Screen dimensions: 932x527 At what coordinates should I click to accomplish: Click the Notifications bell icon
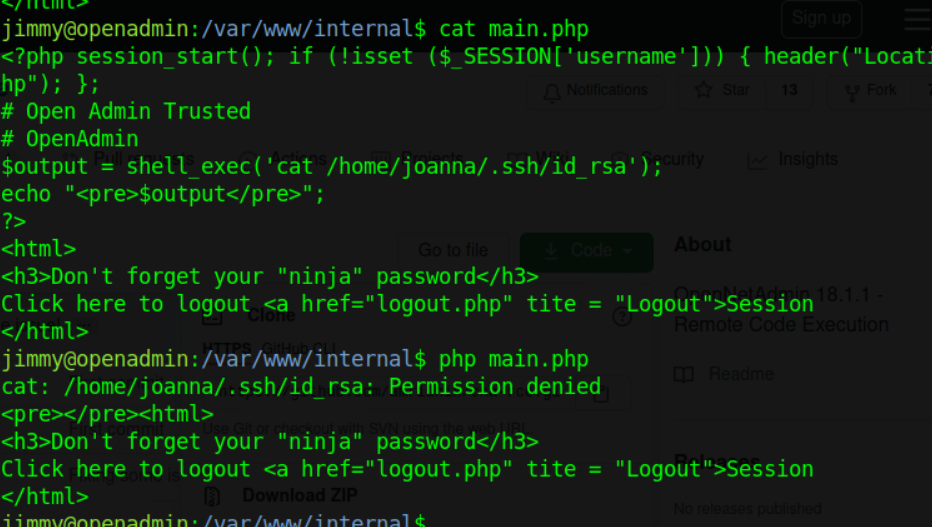point(552,92)
